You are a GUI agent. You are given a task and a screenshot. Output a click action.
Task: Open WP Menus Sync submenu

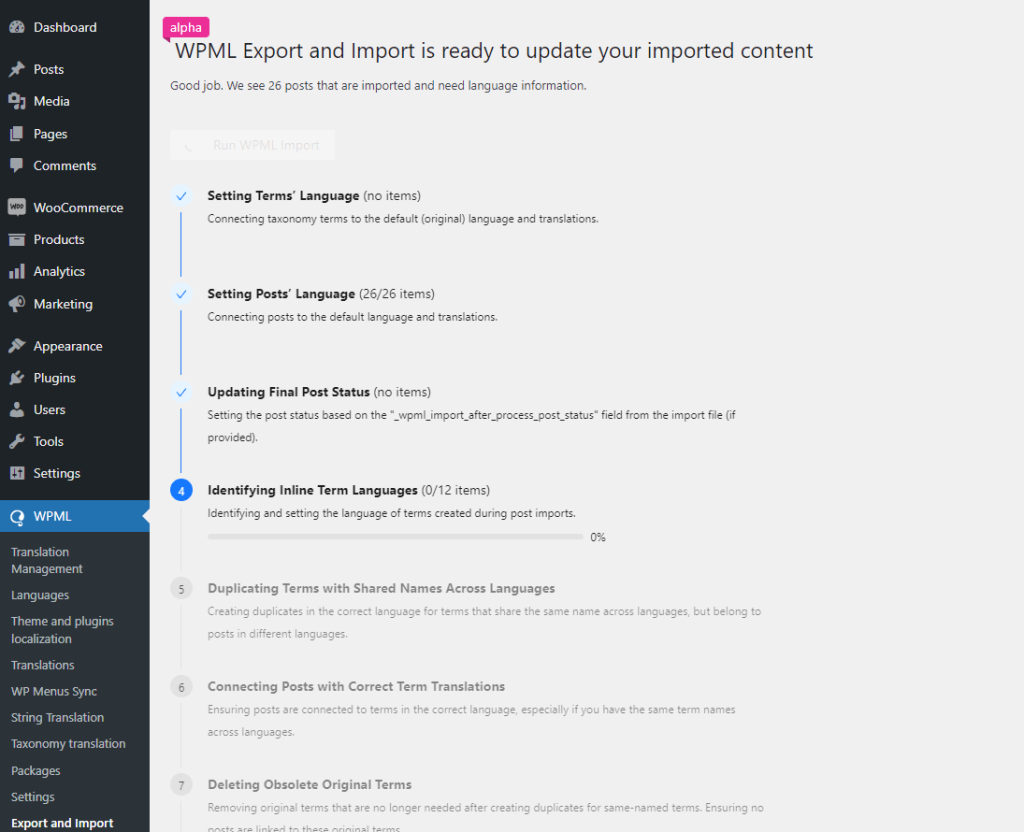pyautogui.click(x=54, y=692)
